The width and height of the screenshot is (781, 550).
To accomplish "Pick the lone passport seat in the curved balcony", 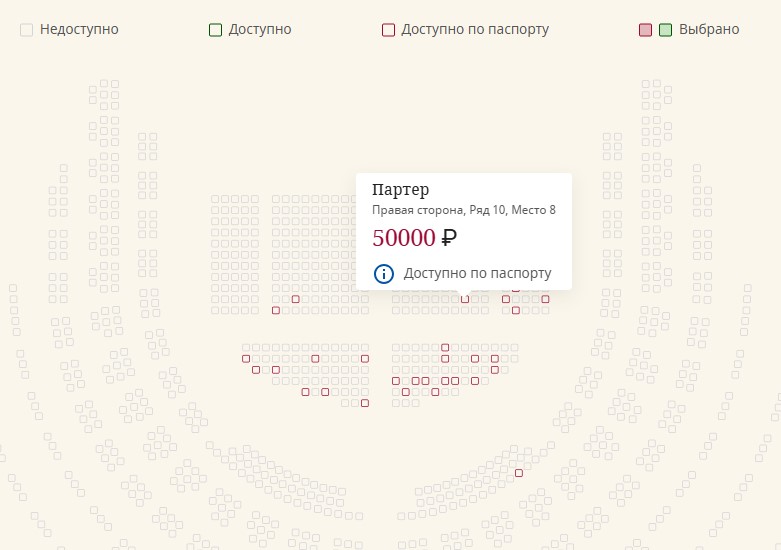I will pyautogui.click(x=519, y=473).
